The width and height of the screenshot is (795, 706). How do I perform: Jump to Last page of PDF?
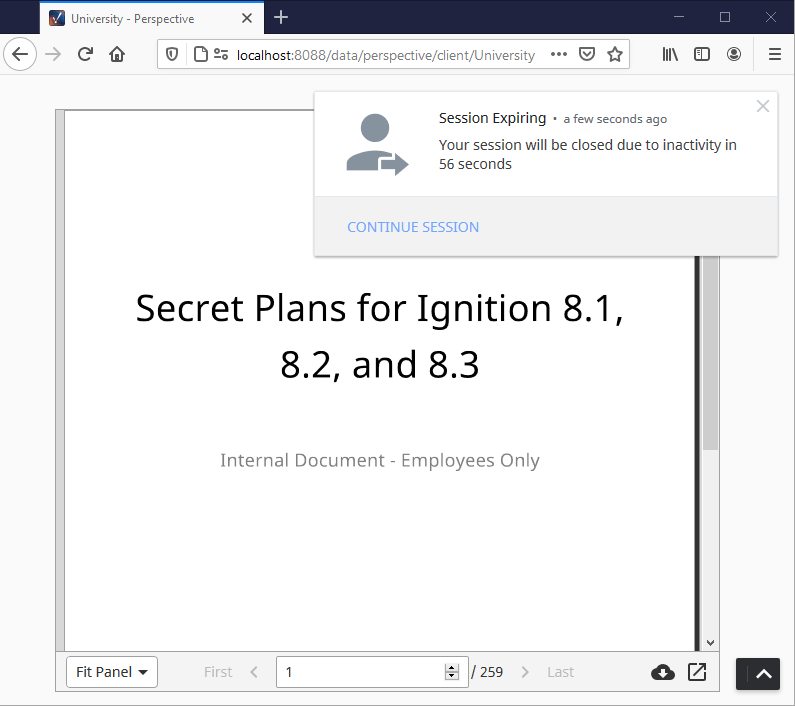pyautogui.click(x=560, y=672)
